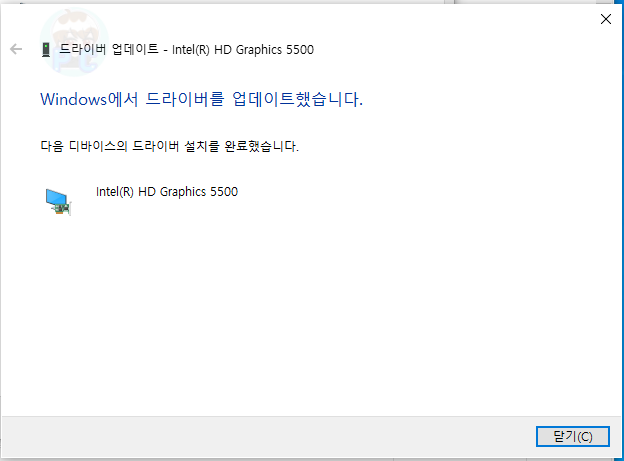Click the 닫기(C) close button
Screen dimensions: 624x461
point(573,436)
